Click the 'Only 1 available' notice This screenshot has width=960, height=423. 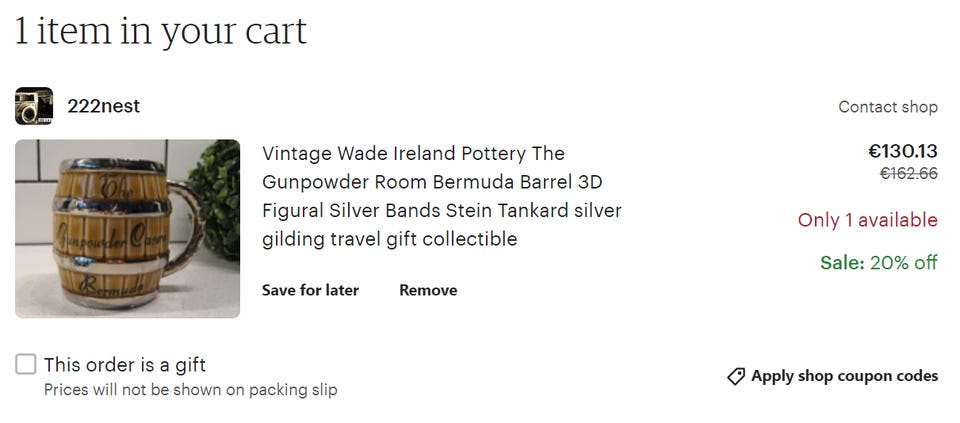pyautogui.click(x=867, y=220)
